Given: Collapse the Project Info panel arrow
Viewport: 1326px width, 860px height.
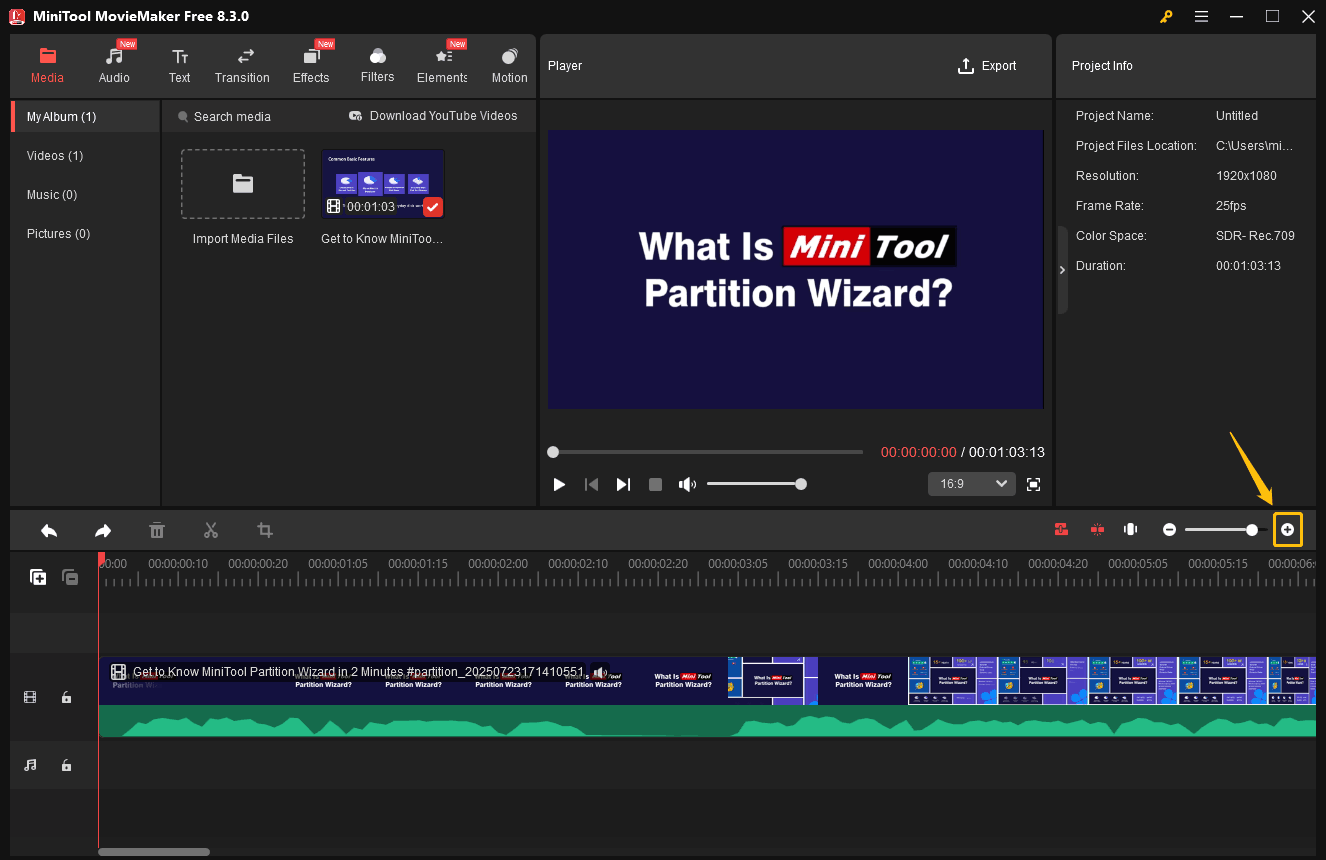Looking at the screenshot, I should 1062,270.
